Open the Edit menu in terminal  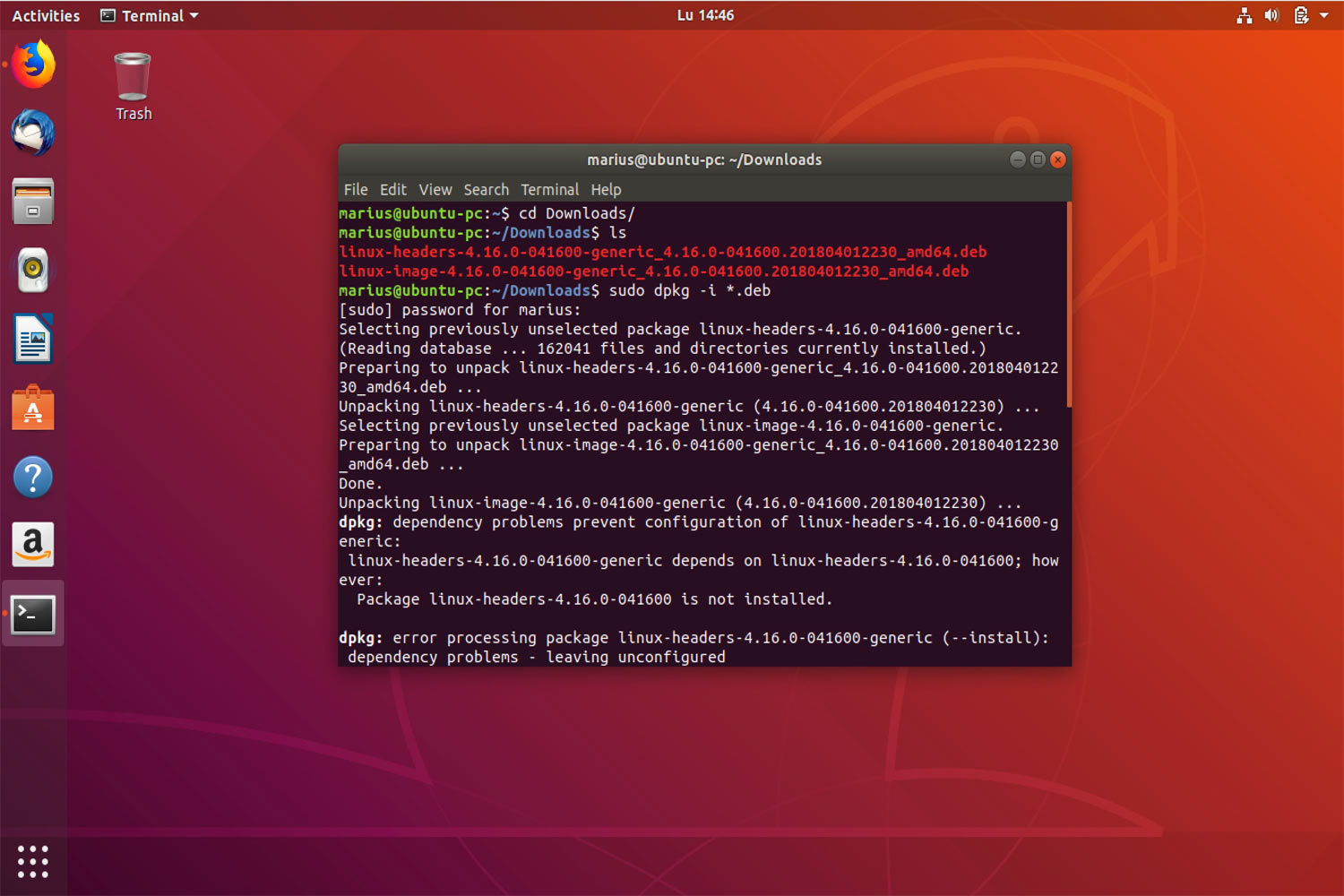click(x=393, y=190)
